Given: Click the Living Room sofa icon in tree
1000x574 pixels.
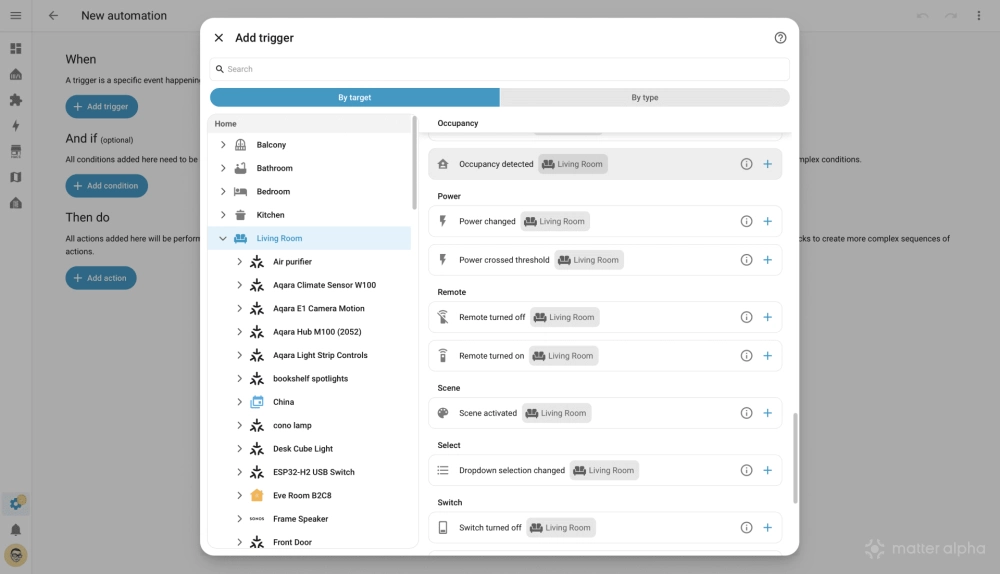Looking at the screenshot, I should pos(240,239).
